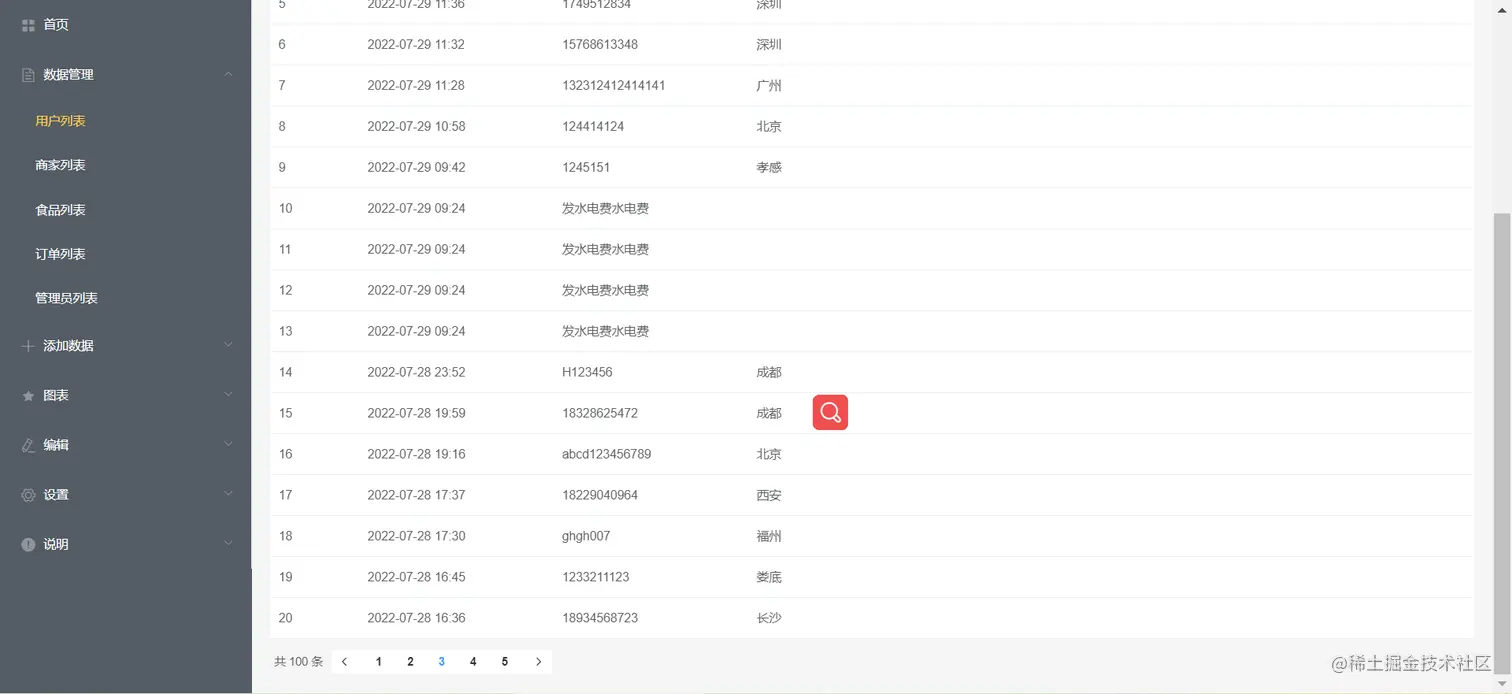Expand the 说明 submenu arrow
Viewport: 1512px width, 694px height.
click(228, 544)
